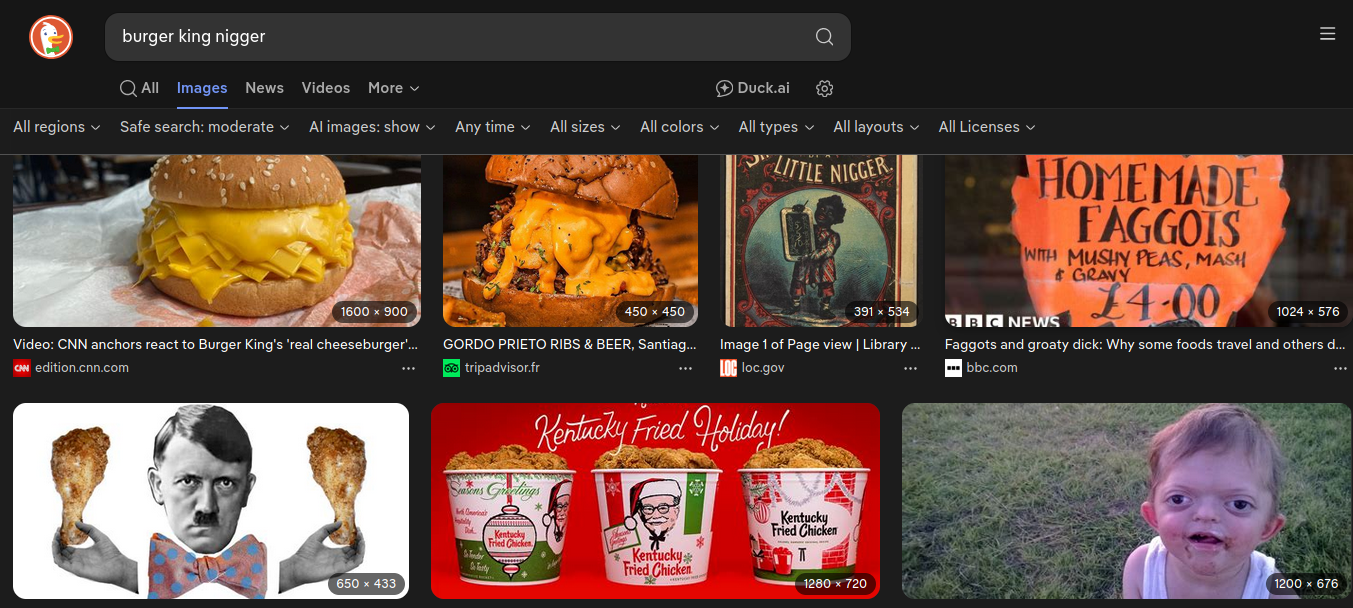Expand the All Licenses filter

pyautogui.click(x=987, y=127)
